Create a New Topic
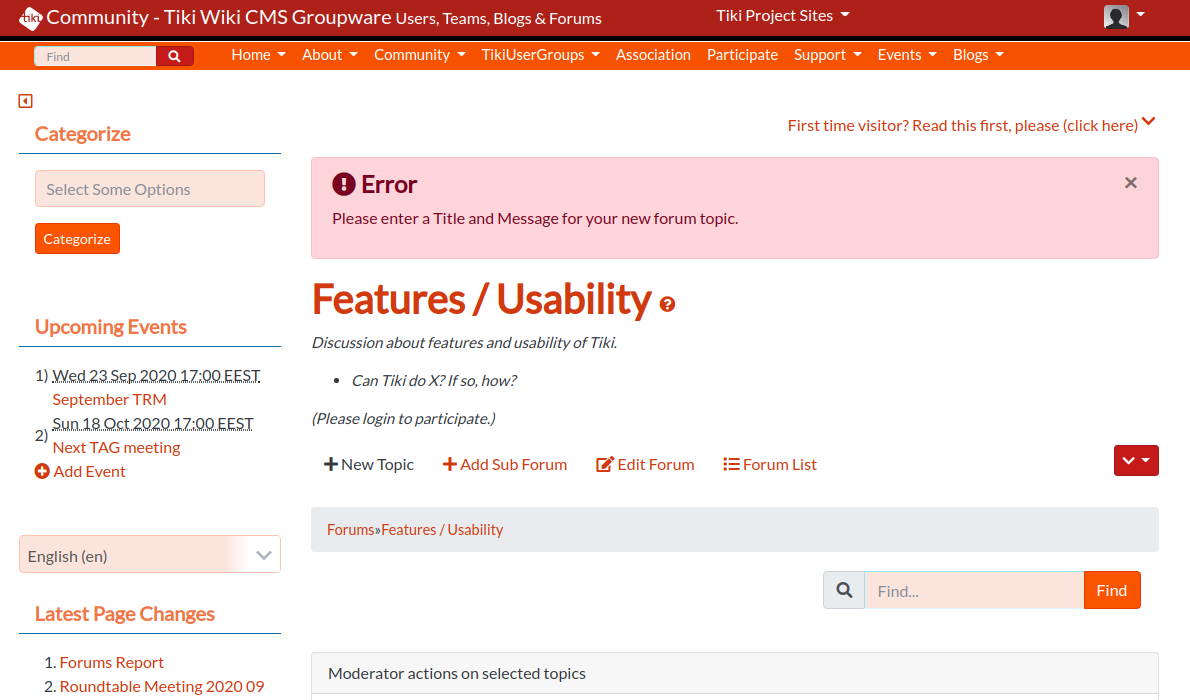1190x700 pixels. click(369, 464)
